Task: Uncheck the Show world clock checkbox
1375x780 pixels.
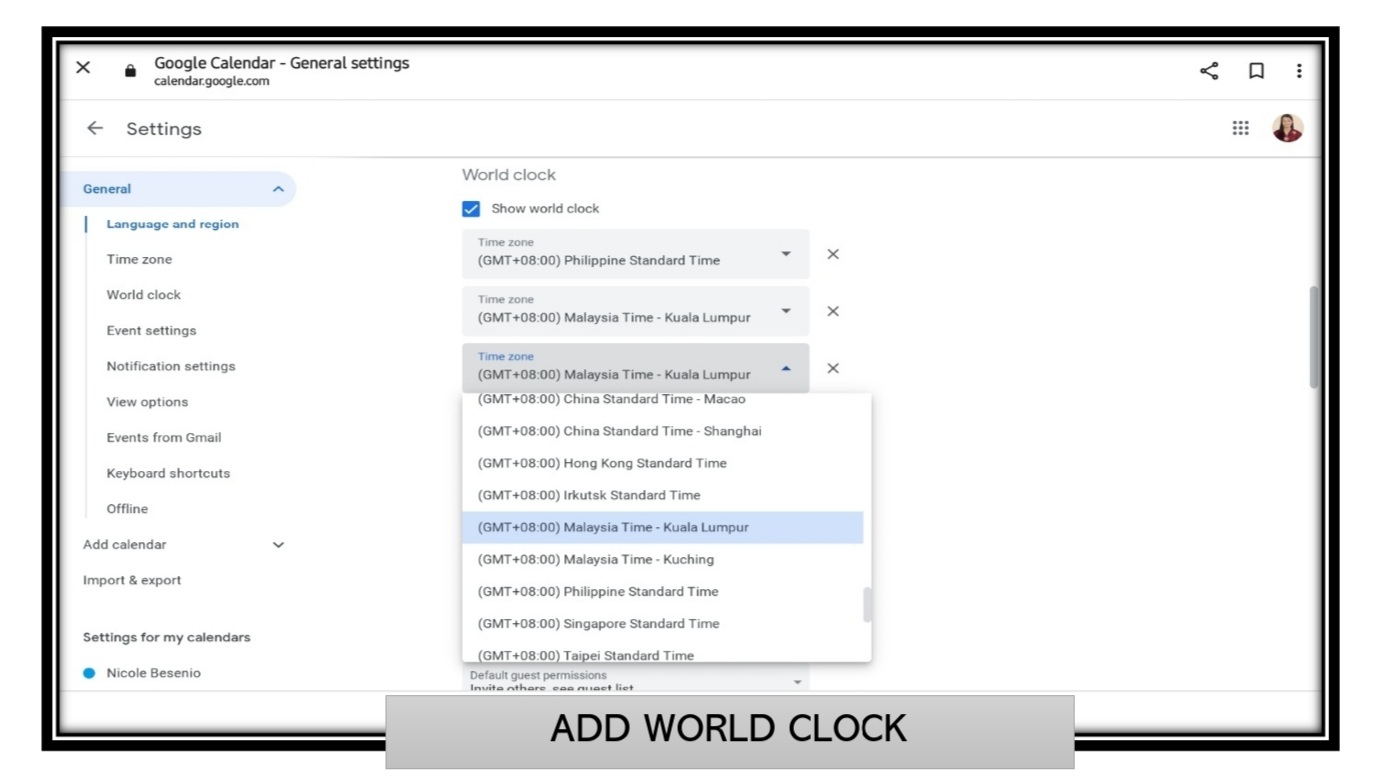Action: coord(471,209)
